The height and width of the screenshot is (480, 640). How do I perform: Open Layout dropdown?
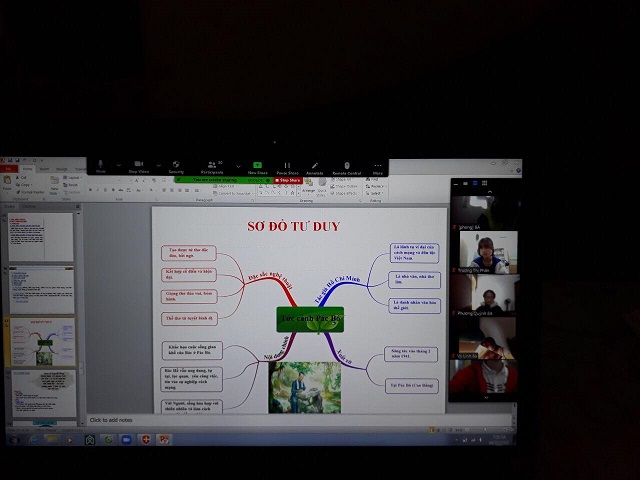(72, 178)
